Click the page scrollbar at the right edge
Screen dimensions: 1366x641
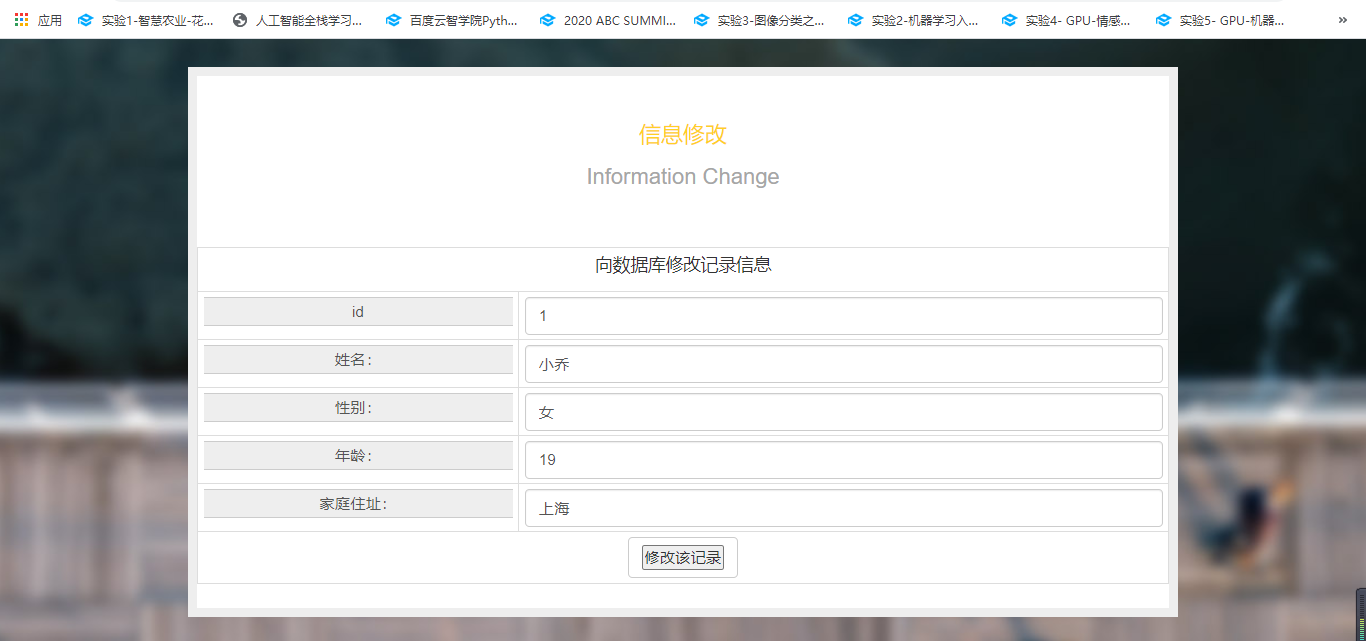pos(1360,614)
